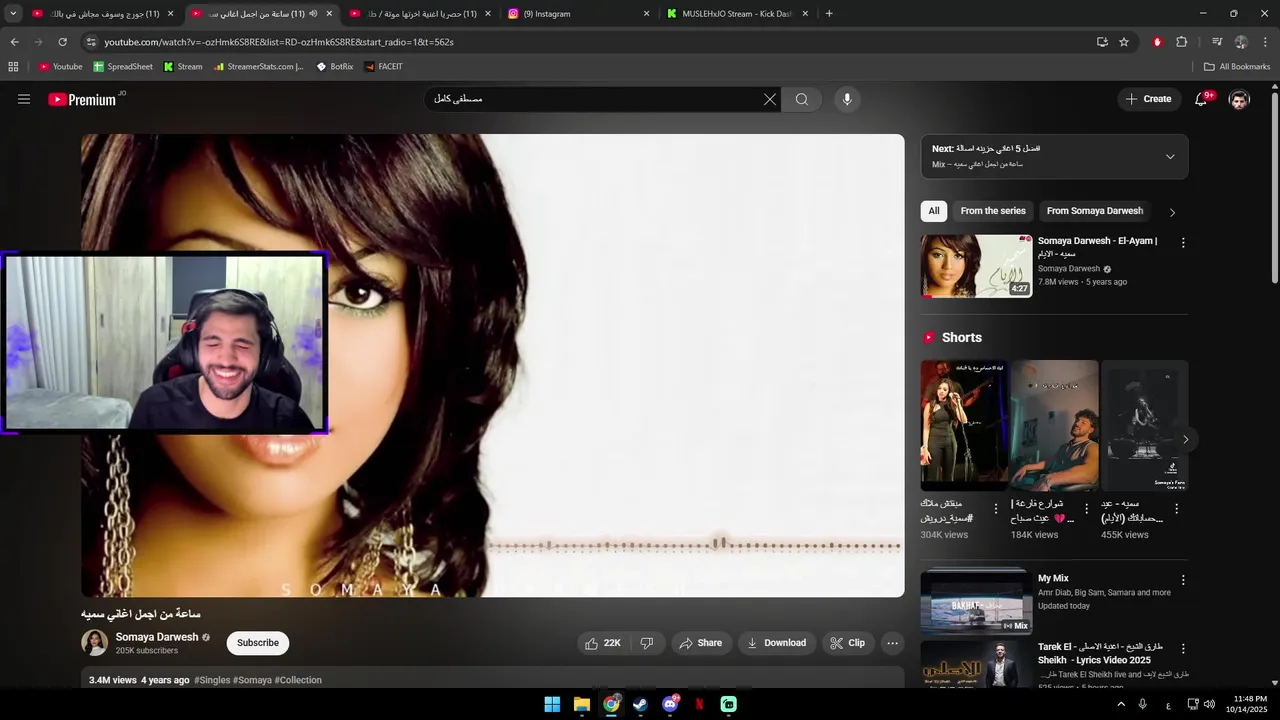Like the video with the thumbs up button
The image size is (1280, 720).
point(603,643)
